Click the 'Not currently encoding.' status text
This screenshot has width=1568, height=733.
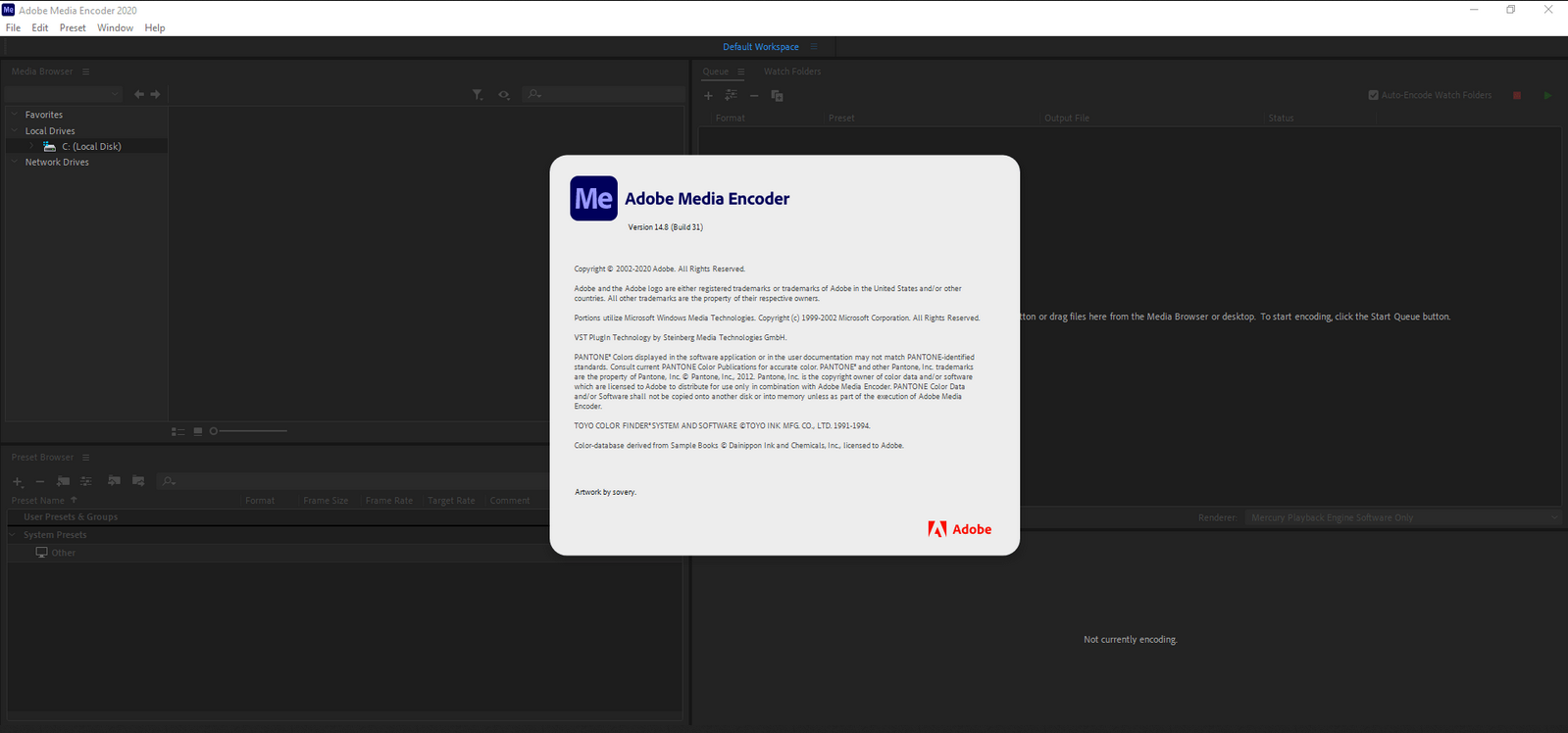1131,640
